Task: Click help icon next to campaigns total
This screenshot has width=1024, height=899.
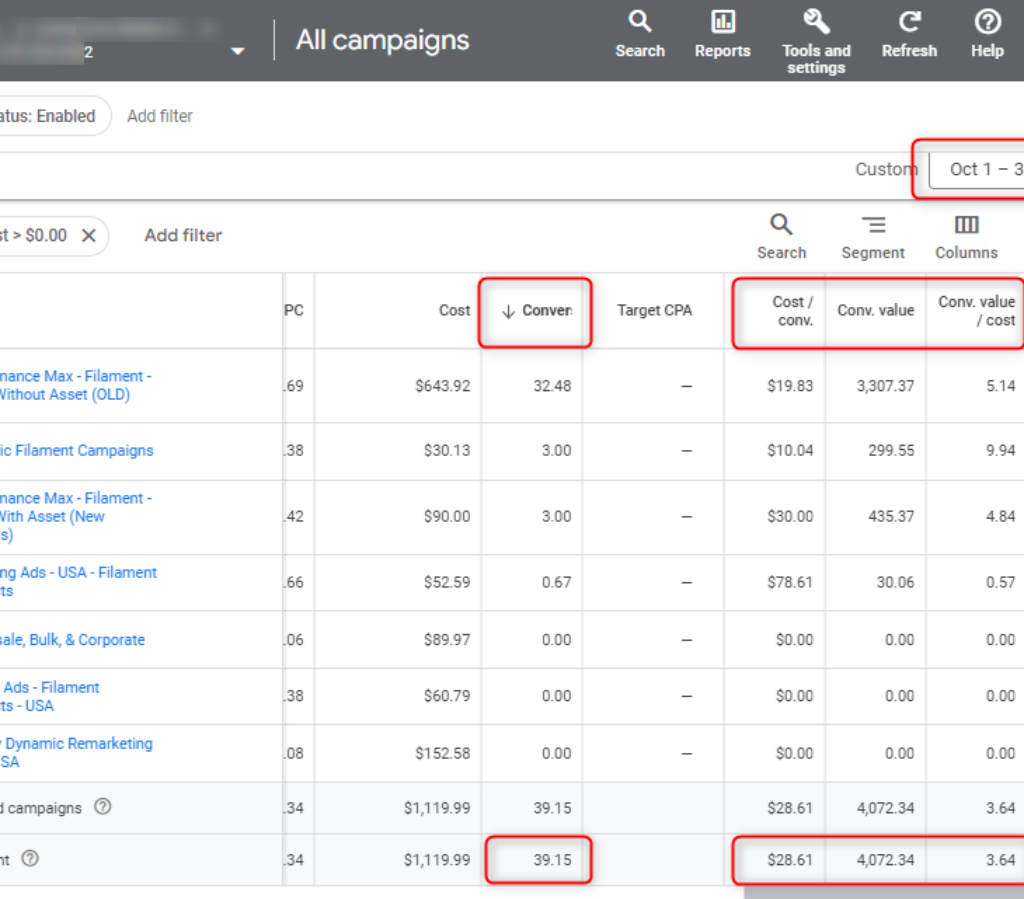Action: coord(102,808)
